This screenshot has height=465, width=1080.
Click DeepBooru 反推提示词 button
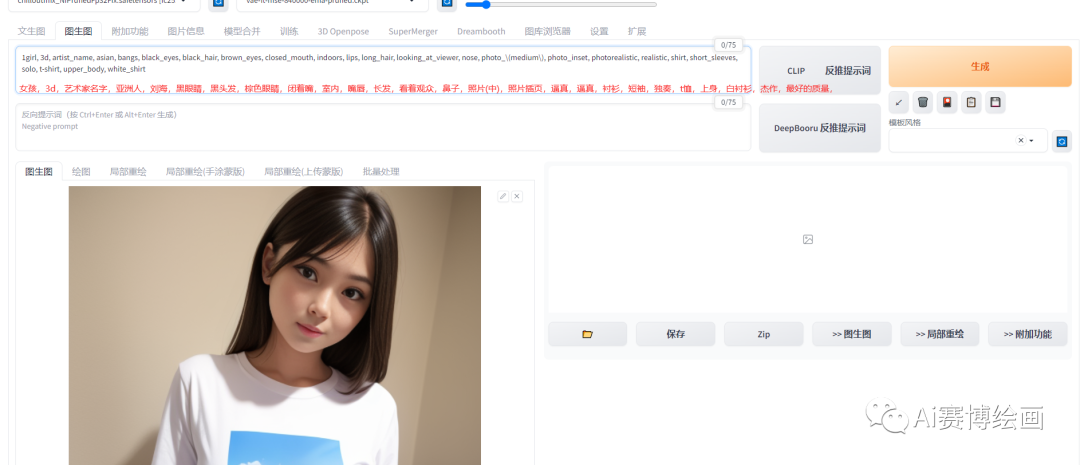click(x=820, y=128)
